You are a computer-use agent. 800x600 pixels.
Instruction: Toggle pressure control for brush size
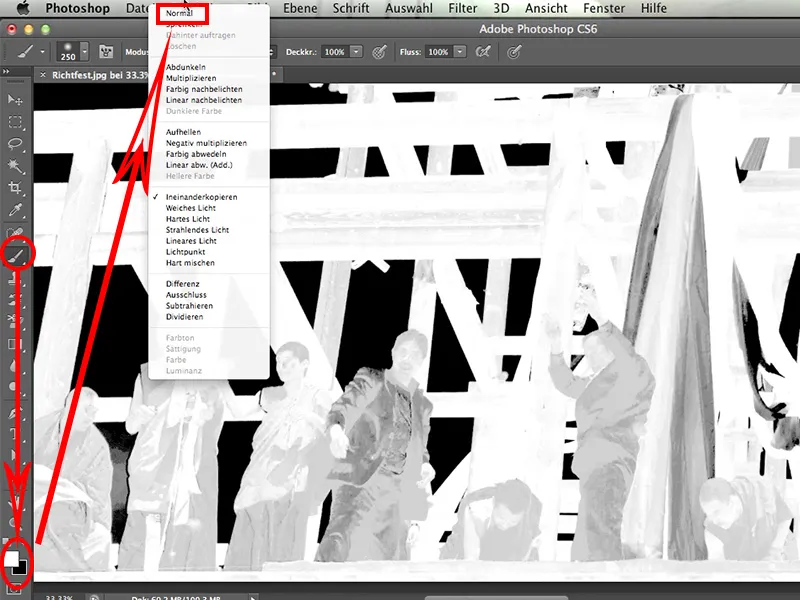click(514, 52)
